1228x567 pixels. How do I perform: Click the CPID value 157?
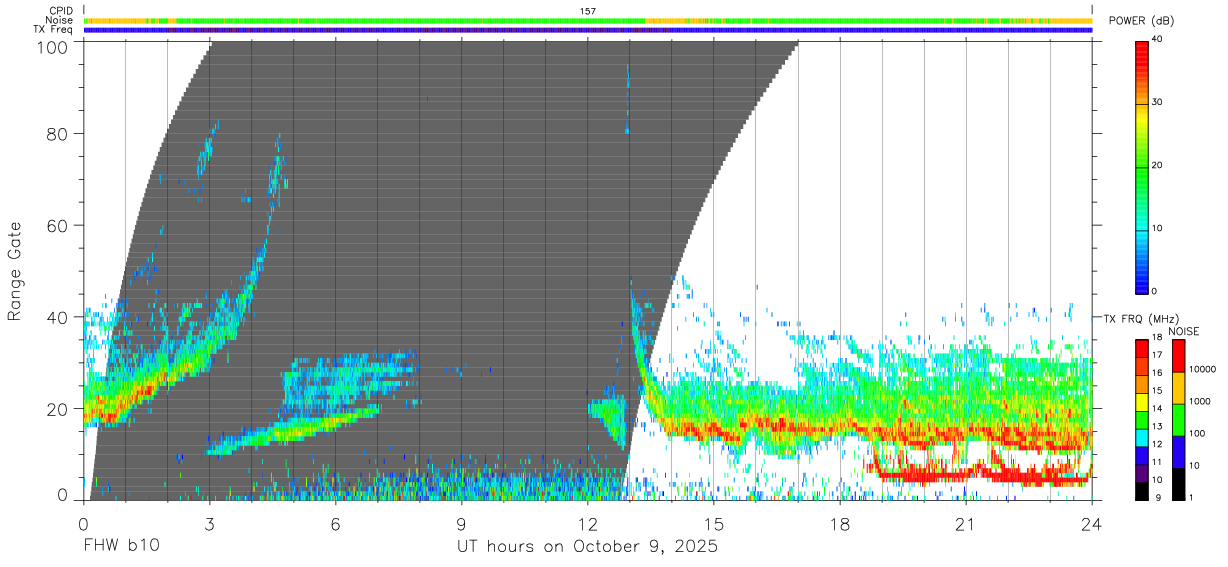coord(588,11)
